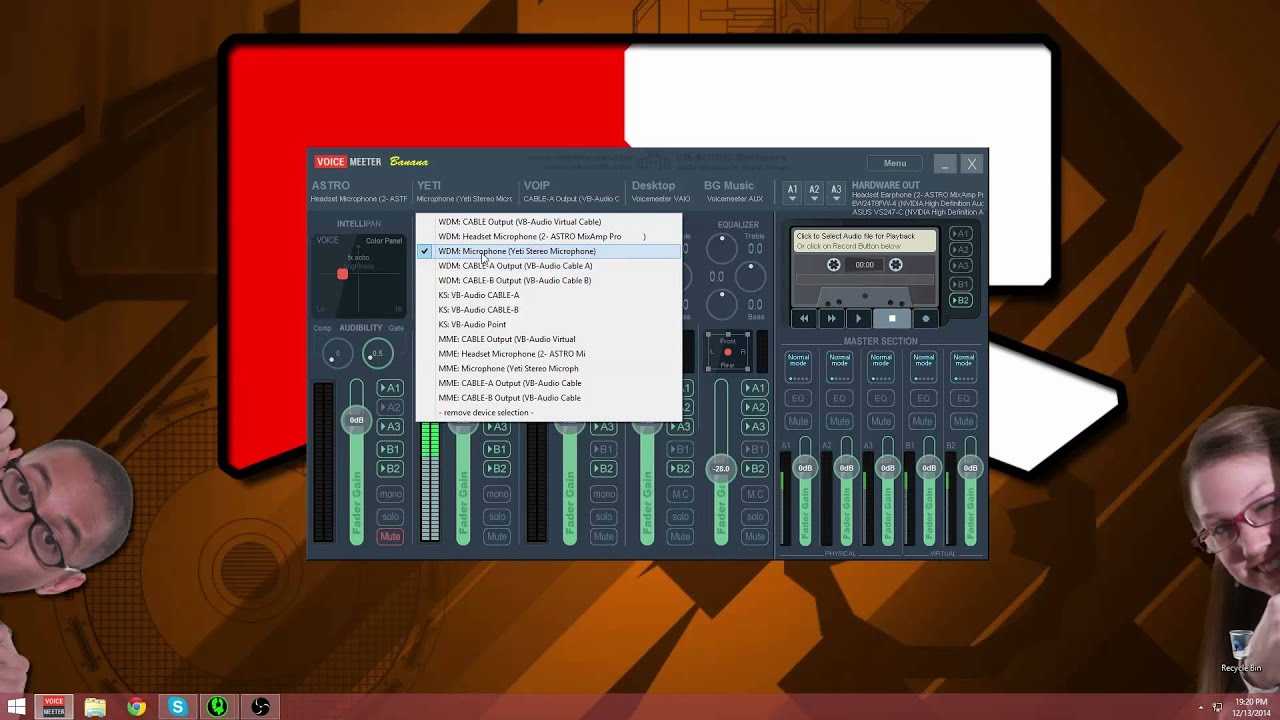Click the cassette record button
The height and width of the screenshot is (720, 1280).
[925, 318]
